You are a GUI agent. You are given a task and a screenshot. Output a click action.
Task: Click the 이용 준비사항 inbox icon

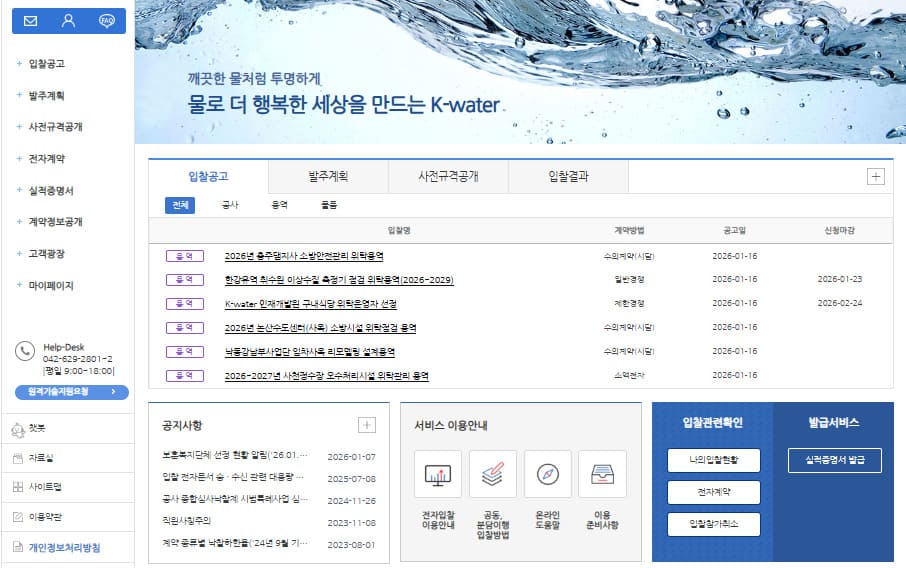[602, 474]
